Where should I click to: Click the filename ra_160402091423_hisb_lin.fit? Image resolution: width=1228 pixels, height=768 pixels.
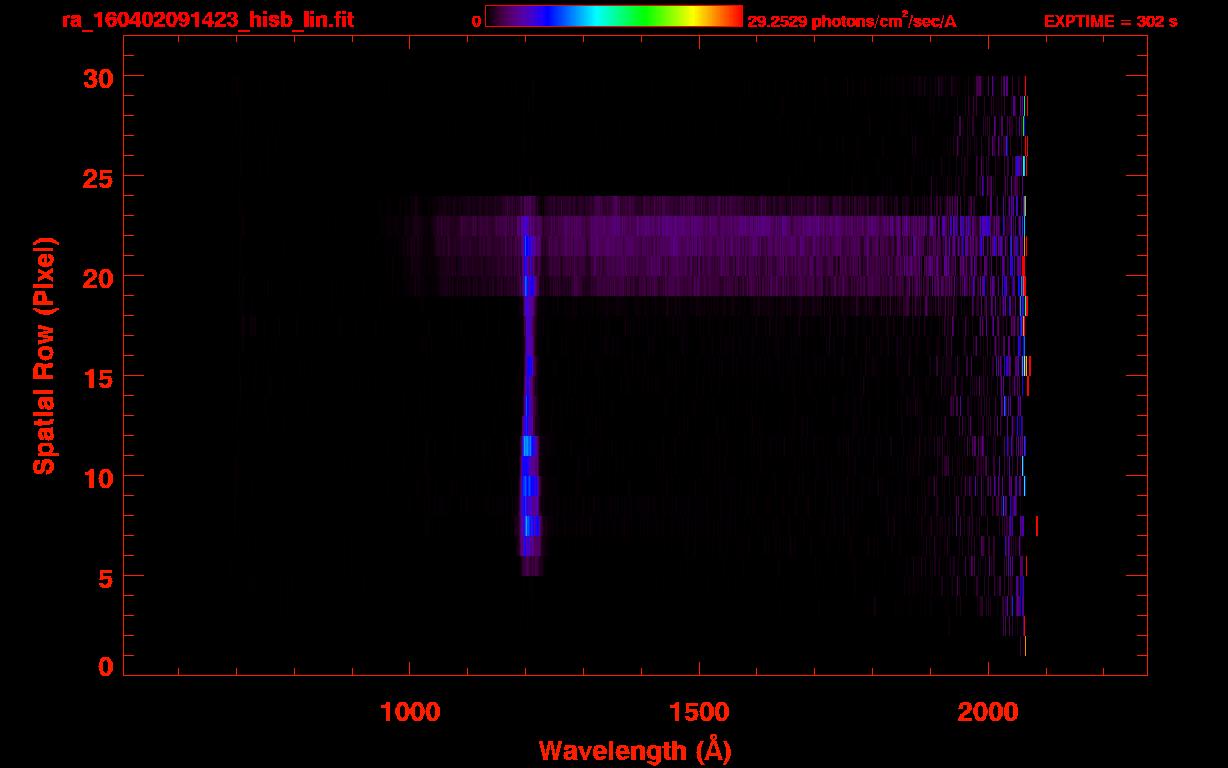point(207,20)
